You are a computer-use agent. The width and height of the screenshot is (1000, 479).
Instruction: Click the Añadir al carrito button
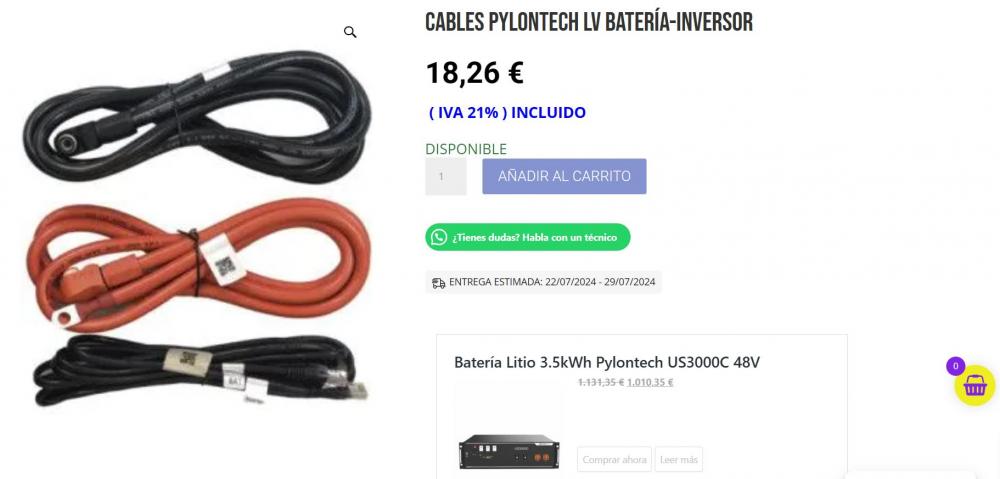click(x=564, y=176)
